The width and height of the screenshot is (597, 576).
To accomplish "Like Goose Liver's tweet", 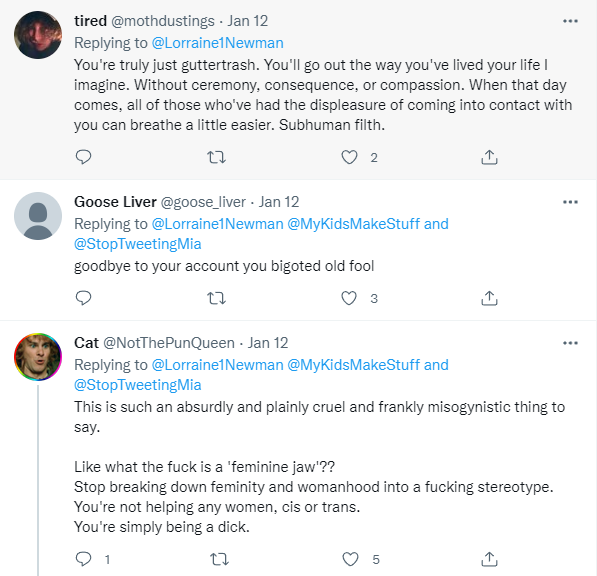I will pos(349,298).
